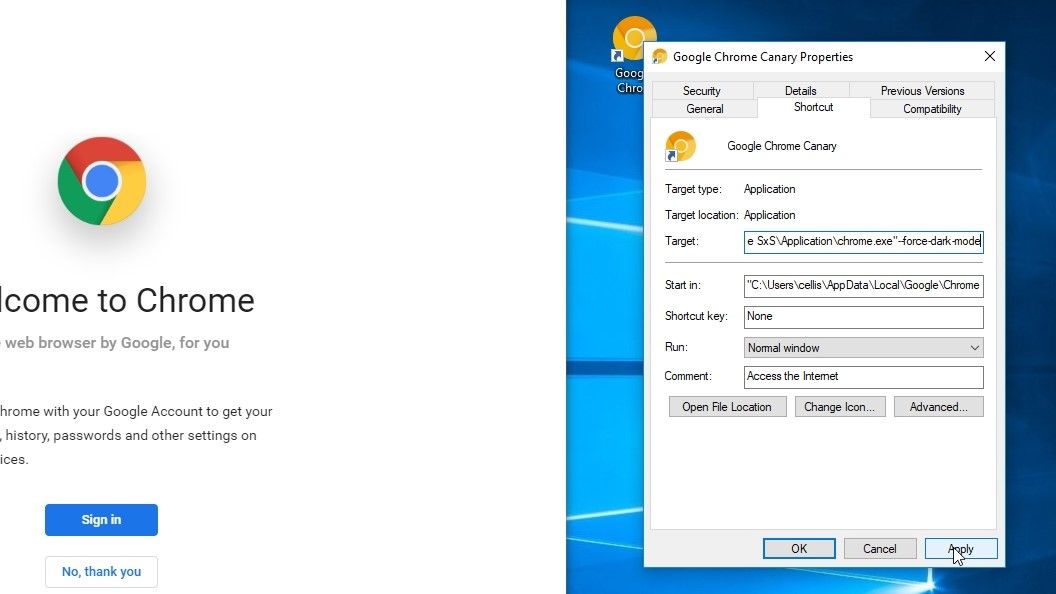Click Open File Location
The height and width of the screenshot is (594, 1056).
[727, 406]
